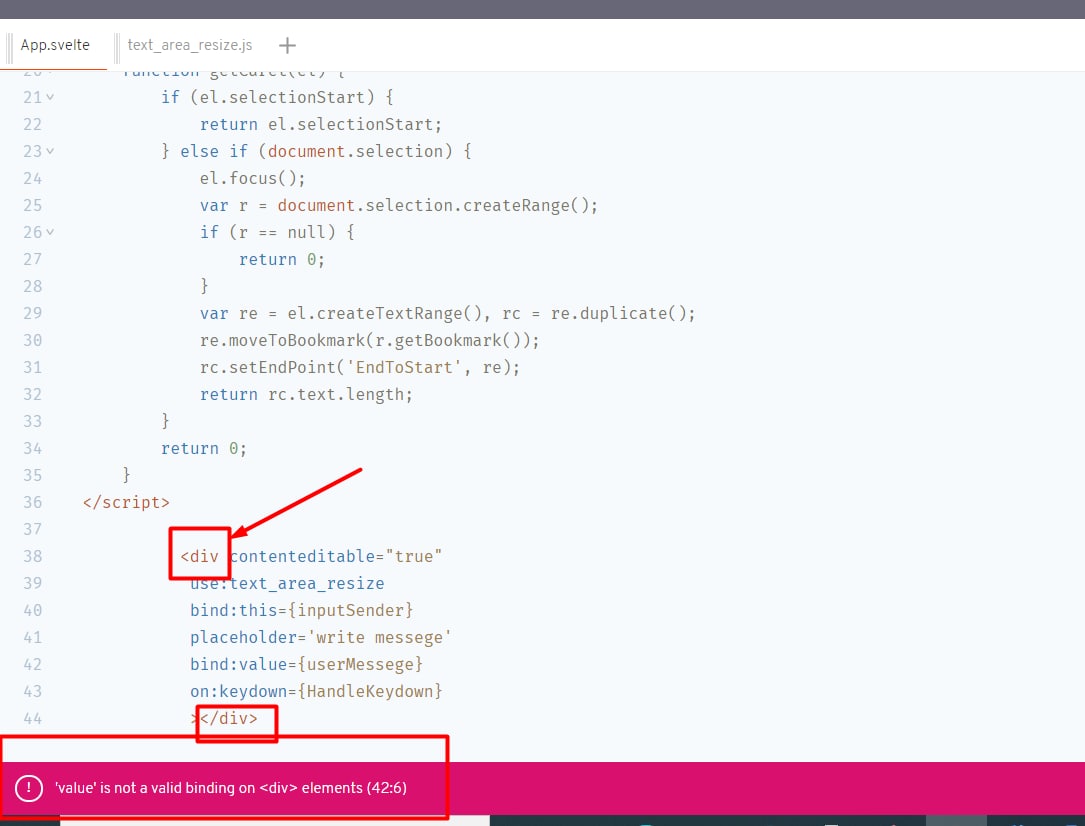Click re.moveToBookmark(r.getBookmark()); line
Viewport: 1085px width, 826px height.
(370, 340)
